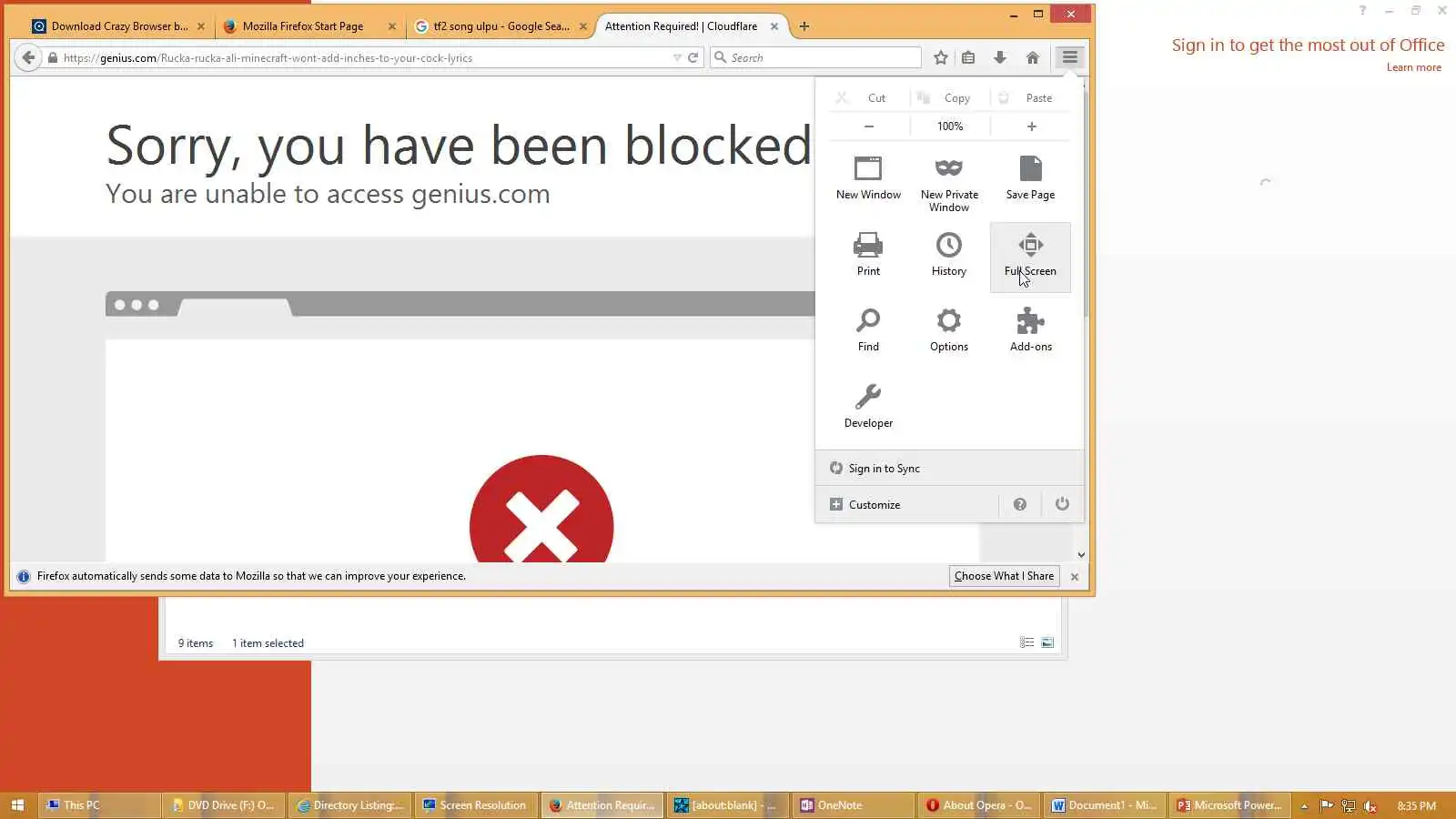Open site identity lock icon
The height and width of the screenshot is (819, 1456).
click(x=53, y=57)
